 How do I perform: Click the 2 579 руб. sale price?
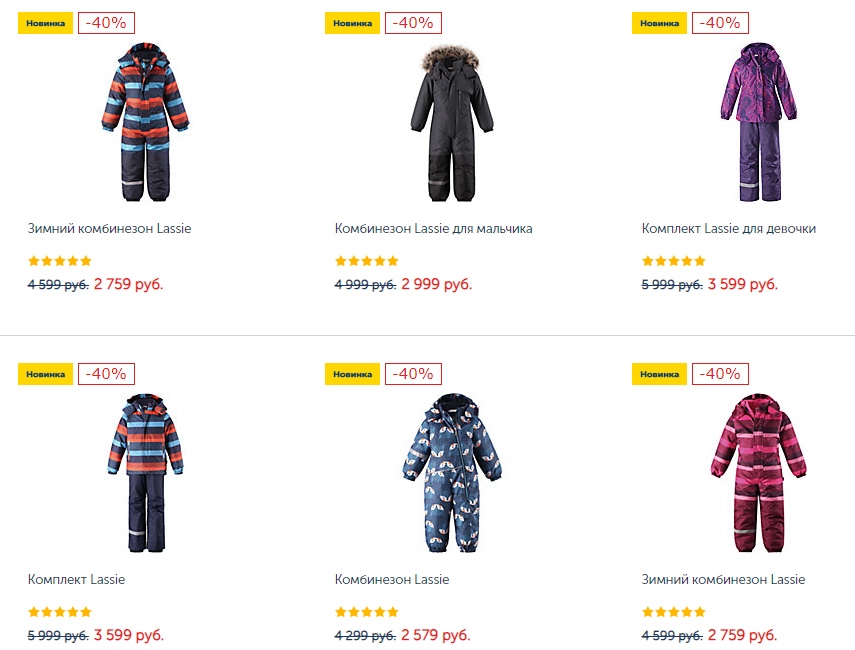point(436,635)
